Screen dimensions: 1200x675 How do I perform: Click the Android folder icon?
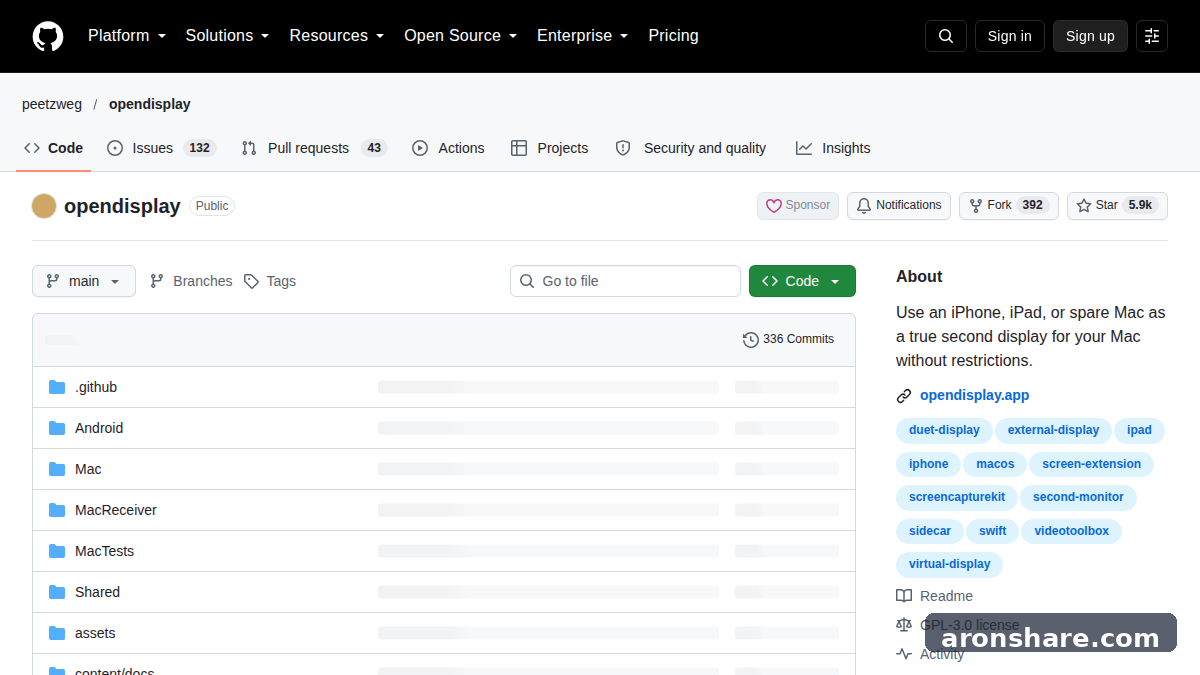(x=57, y=428)
